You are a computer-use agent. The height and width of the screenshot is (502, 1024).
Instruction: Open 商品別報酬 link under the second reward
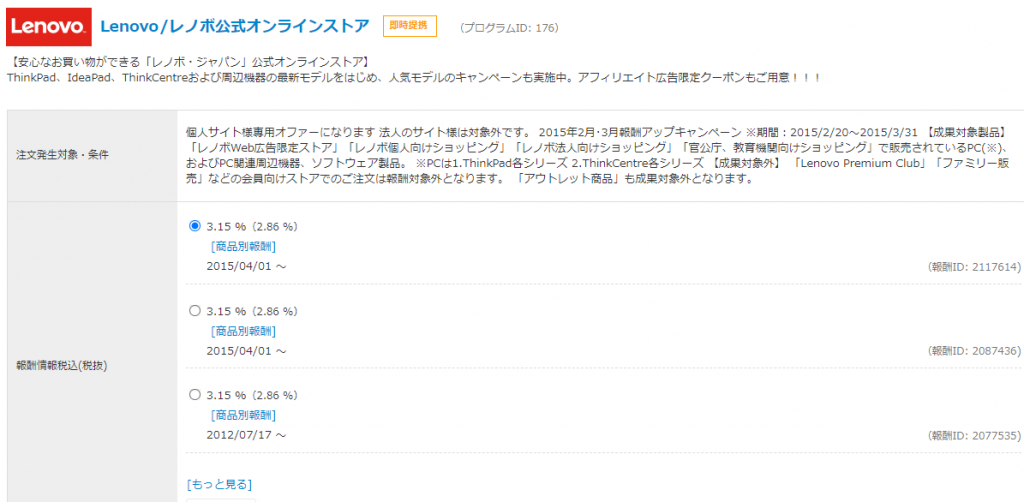[x=243, y=331]
